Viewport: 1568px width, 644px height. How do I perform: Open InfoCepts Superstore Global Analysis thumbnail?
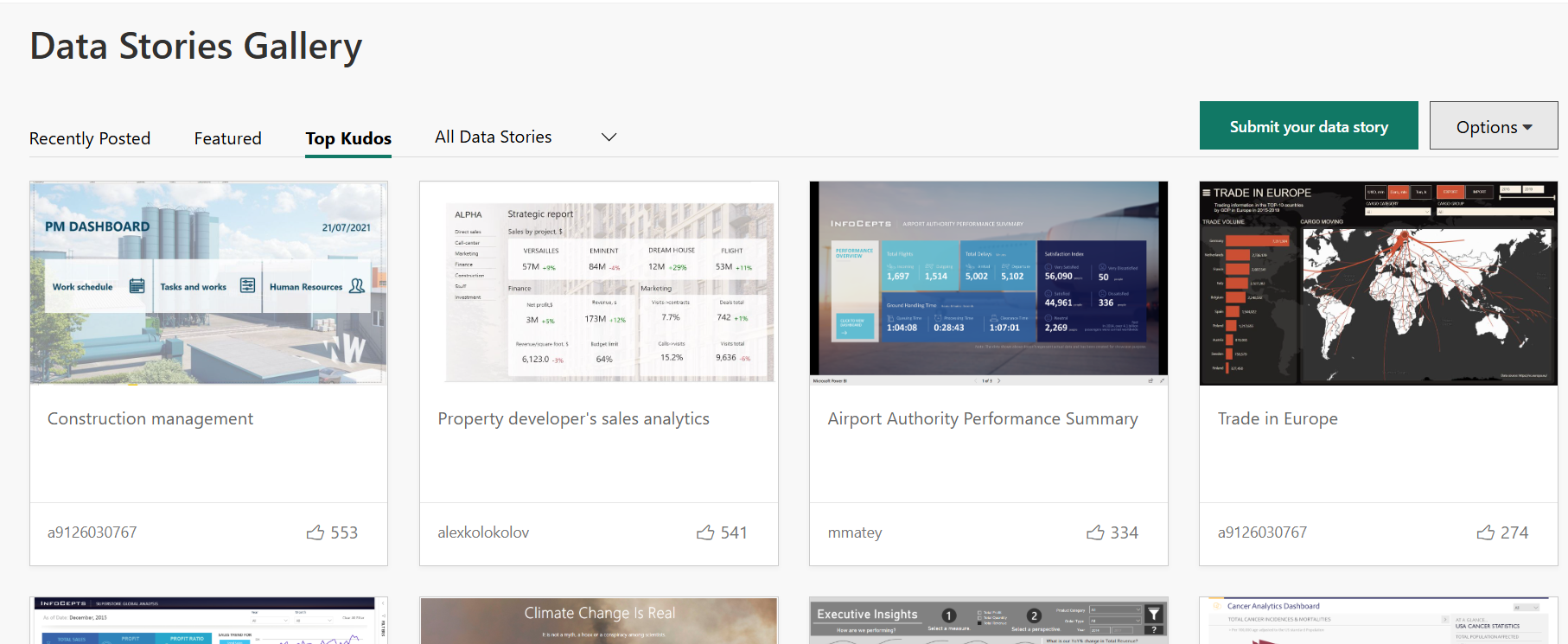pos(208,621)
